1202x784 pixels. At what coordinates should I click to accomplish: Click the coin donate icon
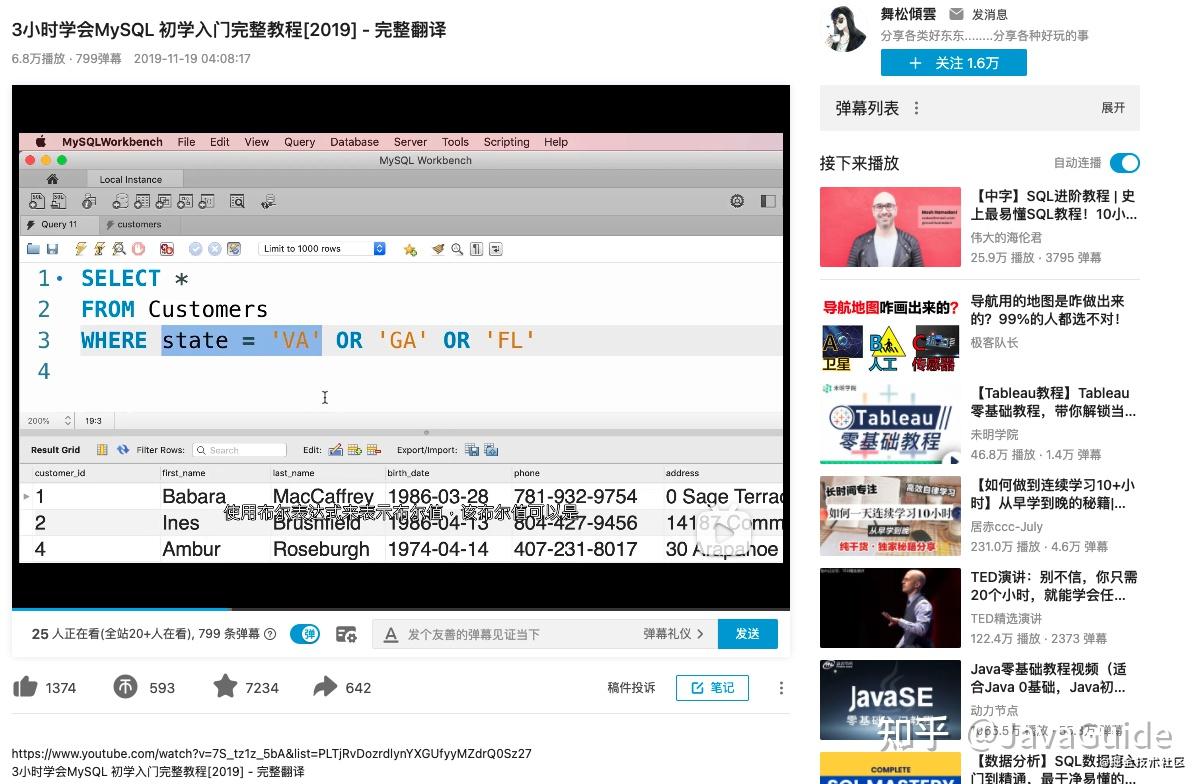124,687
